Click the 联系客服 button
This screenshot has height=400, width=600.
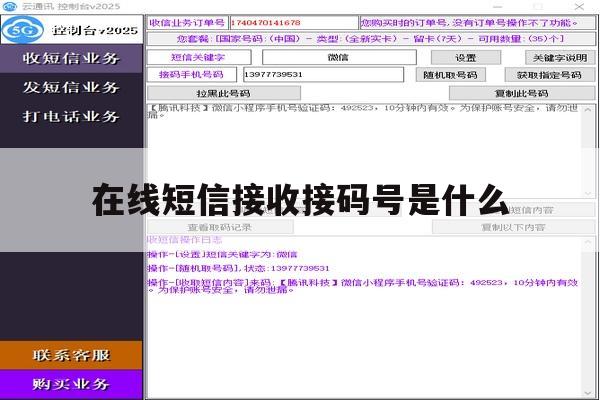71,355
